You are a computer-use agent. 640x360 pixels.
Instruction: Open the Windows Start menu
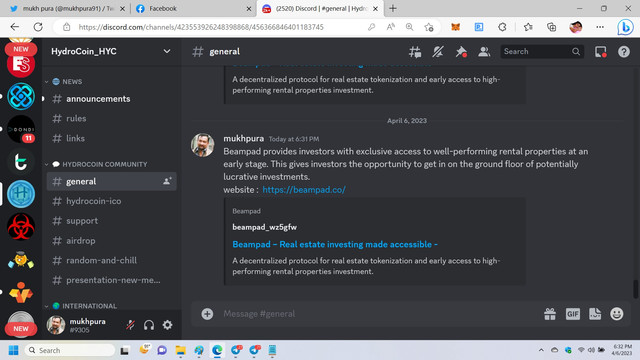pyautogui.click(x=13, y=350)
